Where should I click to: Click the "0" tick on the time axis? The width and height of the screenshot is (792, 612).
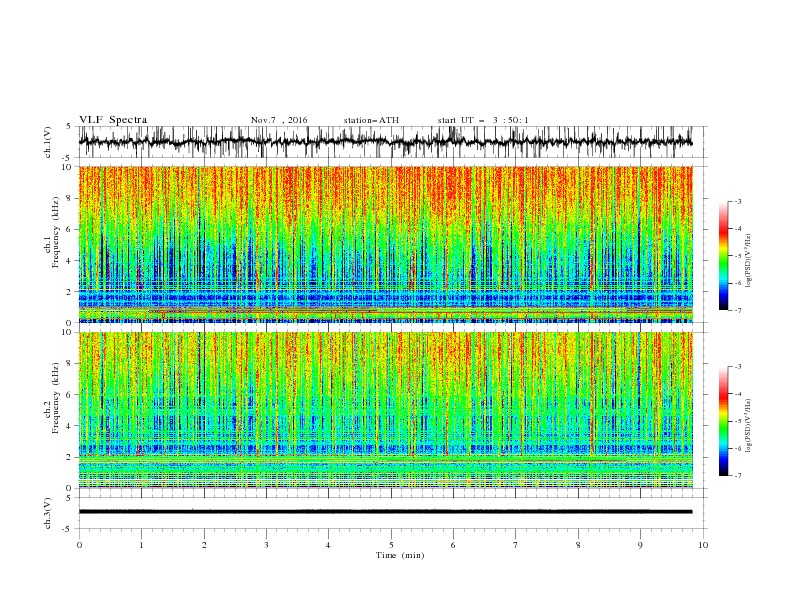[x=79, y=545]
